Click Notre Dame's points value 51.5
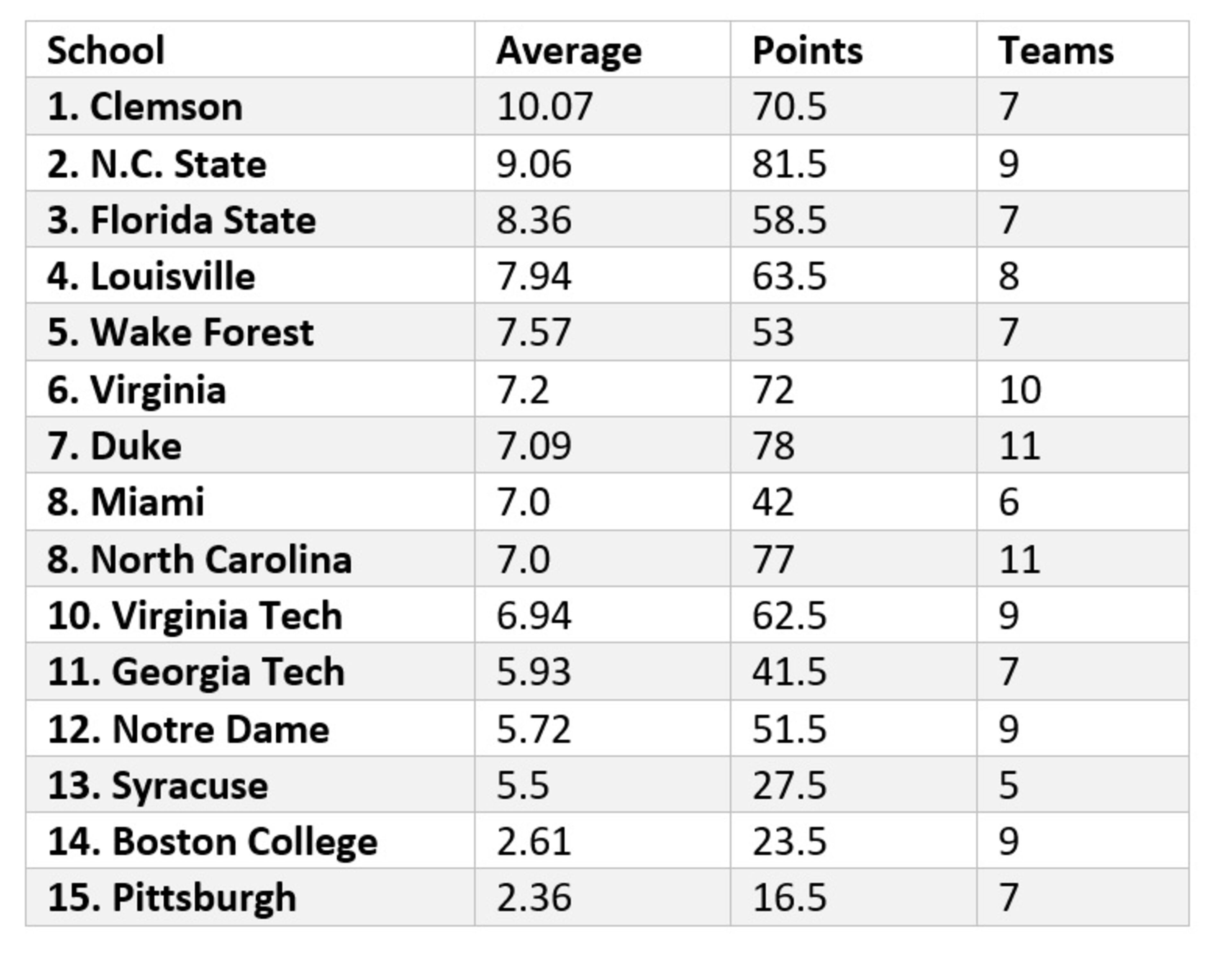Screen dimensions: 1232x978 point(789,729)
